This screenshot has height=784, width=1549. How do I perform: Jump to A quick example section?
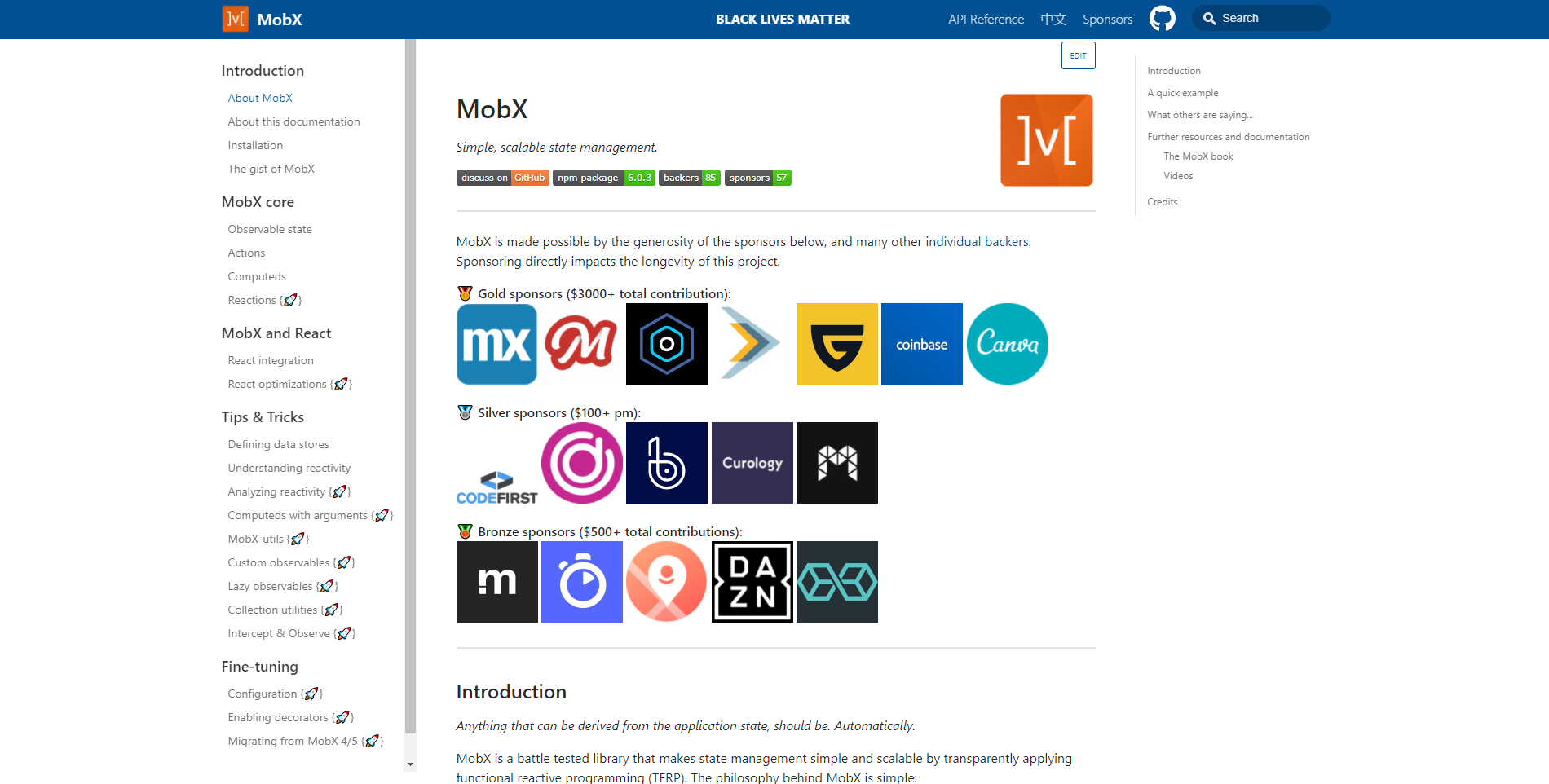[x=1182, y=93]
